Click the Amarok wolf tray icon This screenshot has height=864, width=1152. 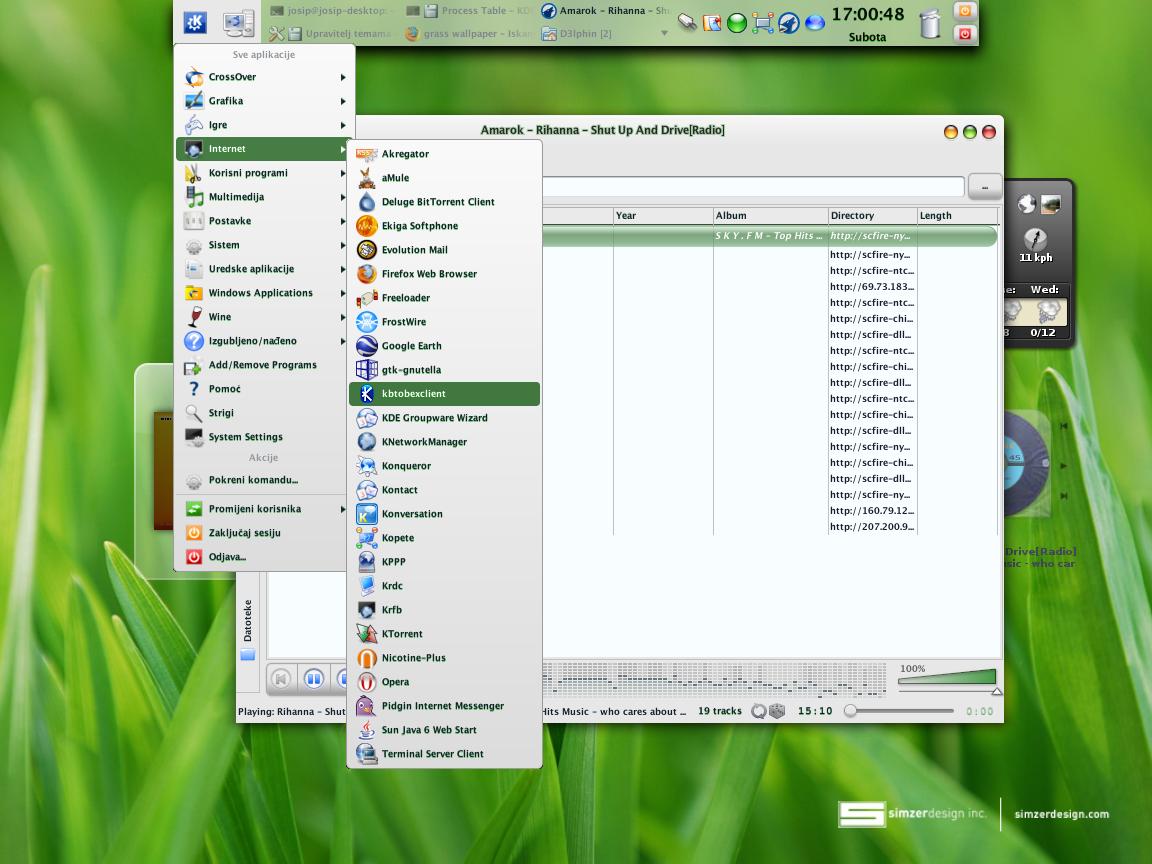(788, 24)
